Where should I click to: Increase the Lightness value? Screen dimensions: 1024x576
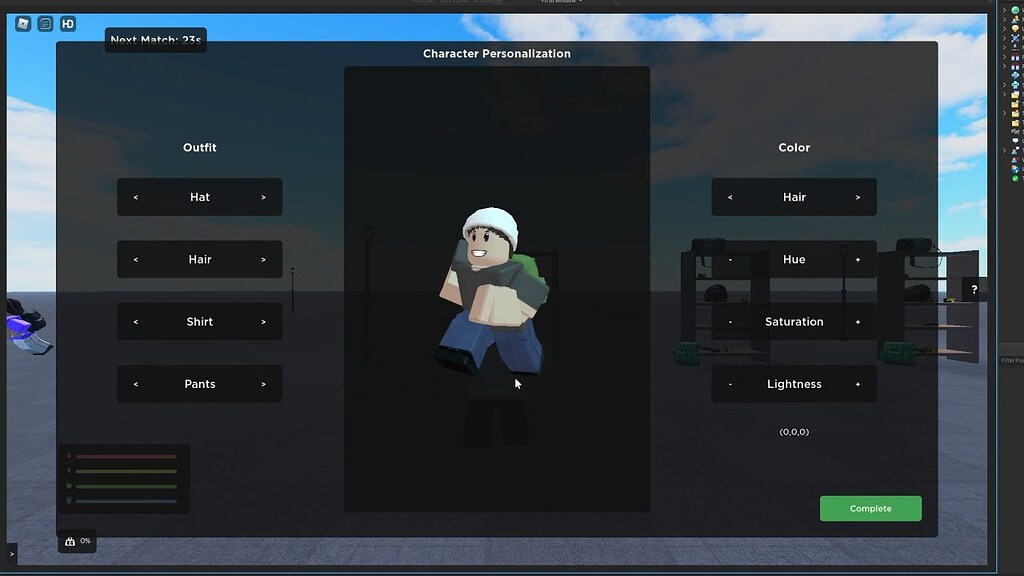[857, 385]
